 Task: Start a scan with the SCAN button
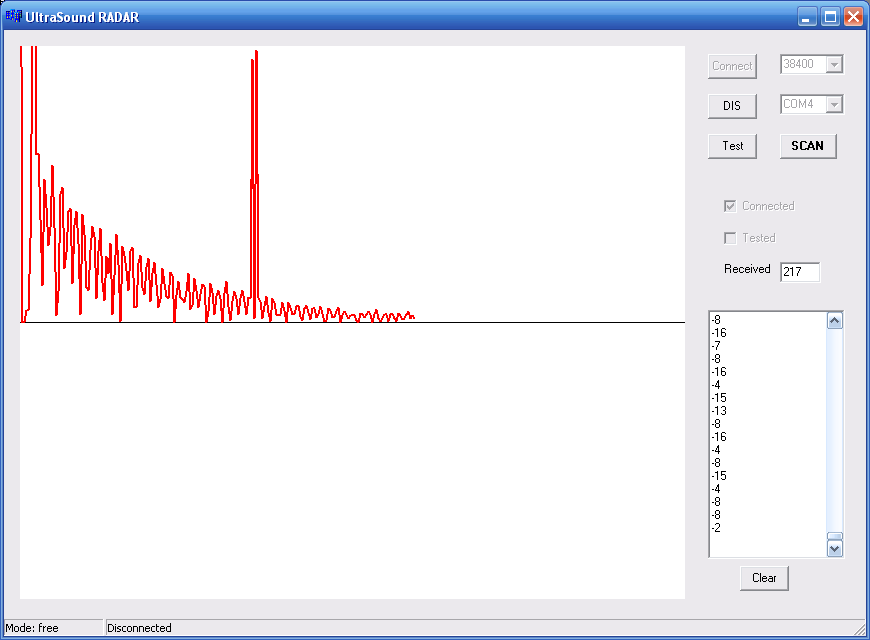pos(807,146)
